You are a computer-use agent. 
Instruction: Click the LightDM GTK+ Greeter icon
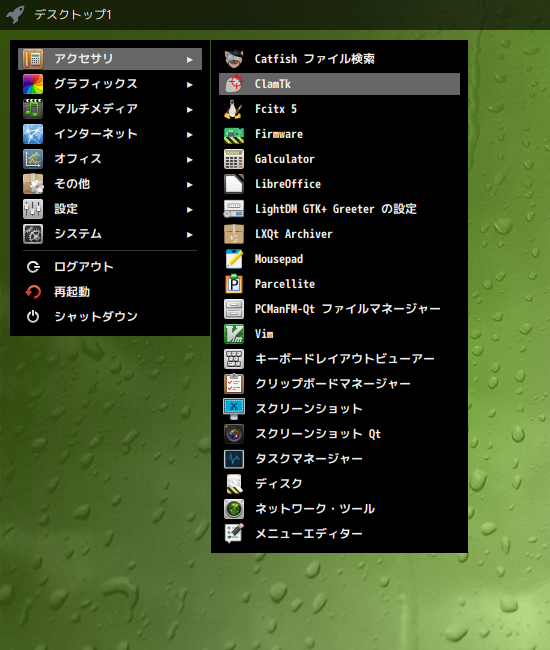(x=234, y=209)
